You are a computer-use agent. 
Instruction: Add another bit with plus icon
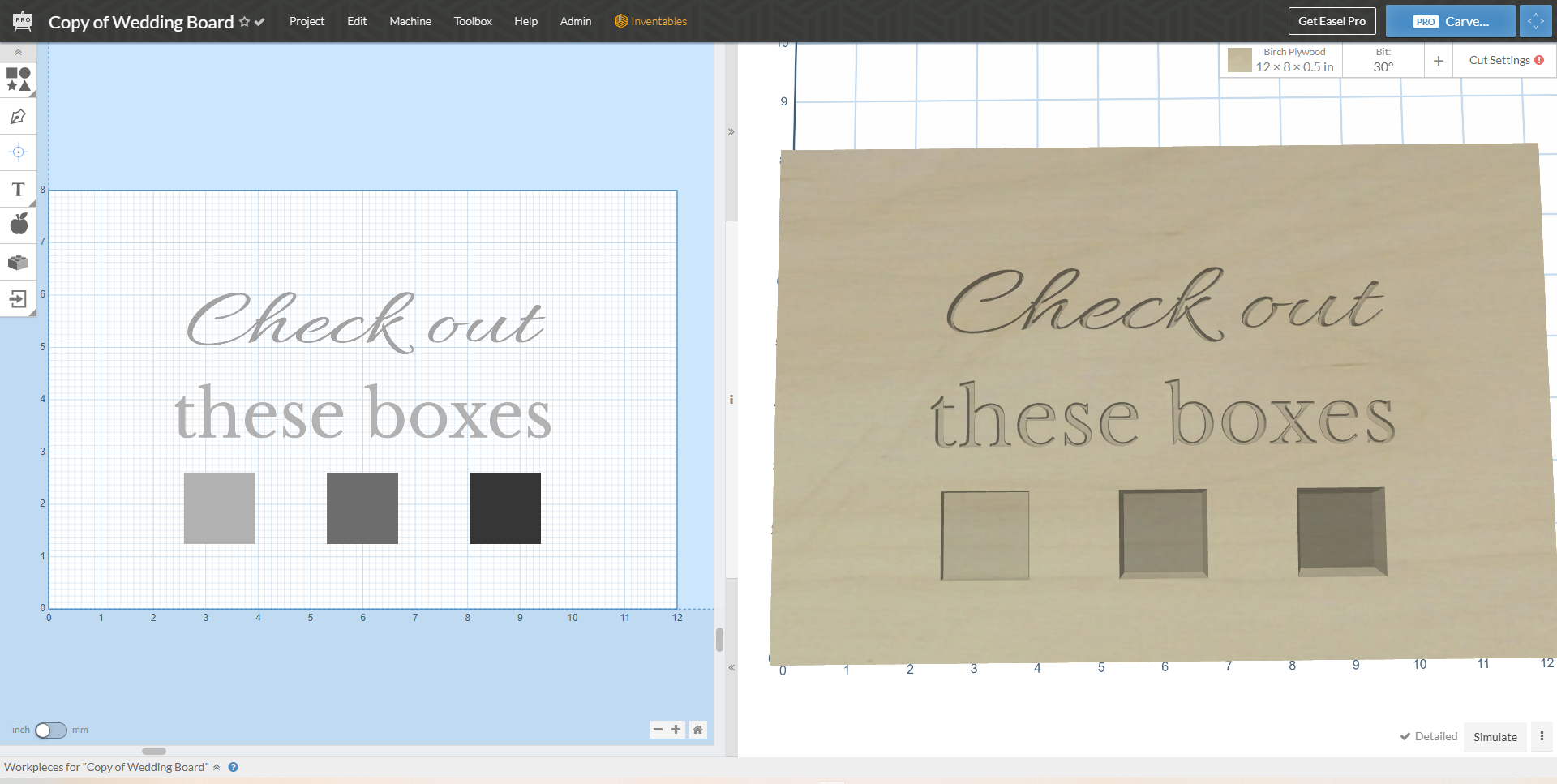1438,61
